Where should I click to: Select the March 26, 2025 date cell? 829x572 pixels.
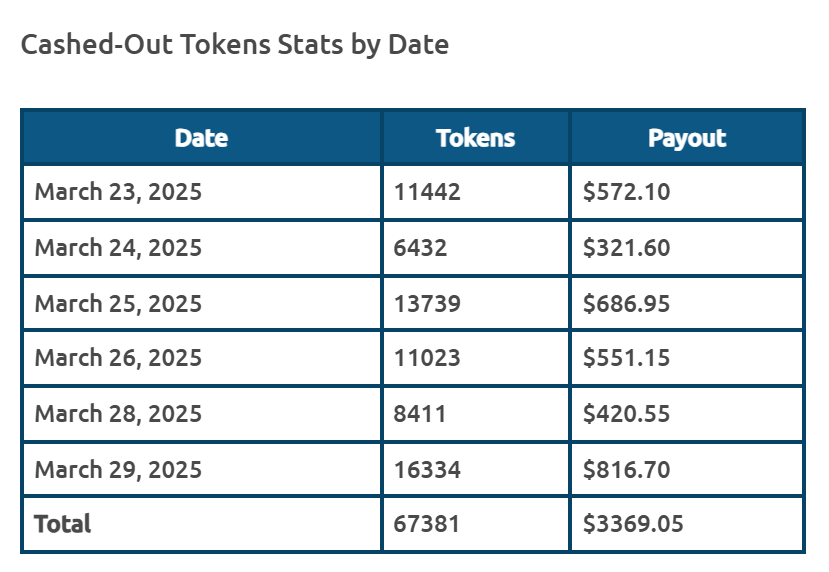point(201,358)
